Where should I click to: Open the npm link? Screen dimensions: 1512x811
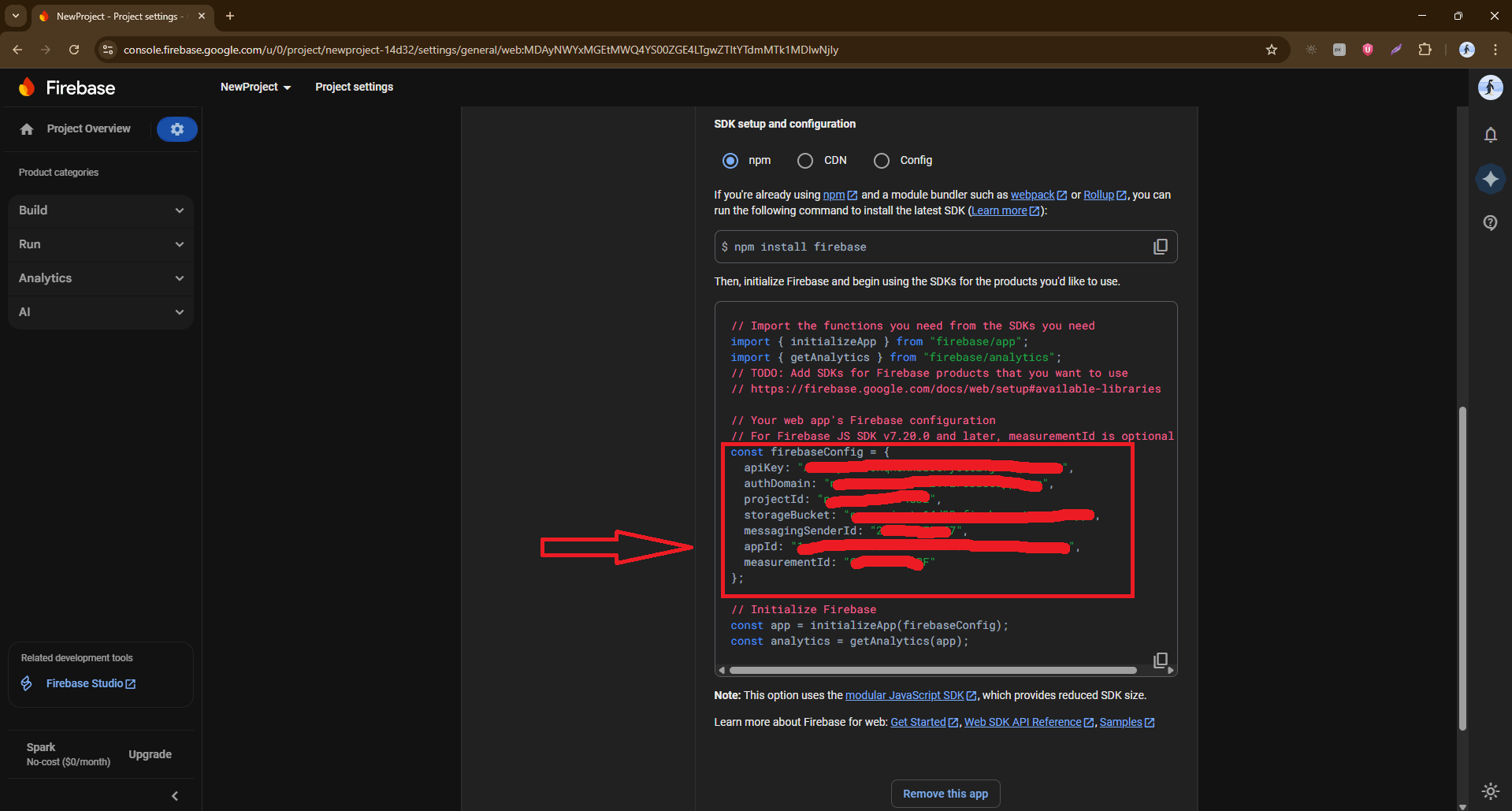coord(840,195)
